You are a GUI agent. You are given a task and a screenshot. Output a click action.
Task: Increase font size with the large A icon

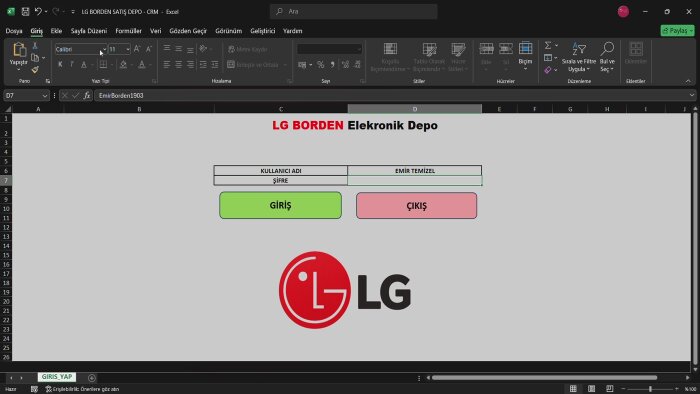[137, 49]
